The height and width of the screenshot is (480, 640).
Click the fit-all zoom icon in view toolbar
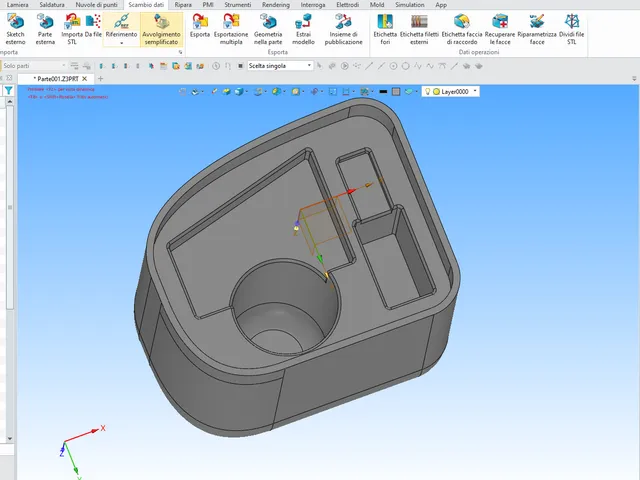pos(333,92)
